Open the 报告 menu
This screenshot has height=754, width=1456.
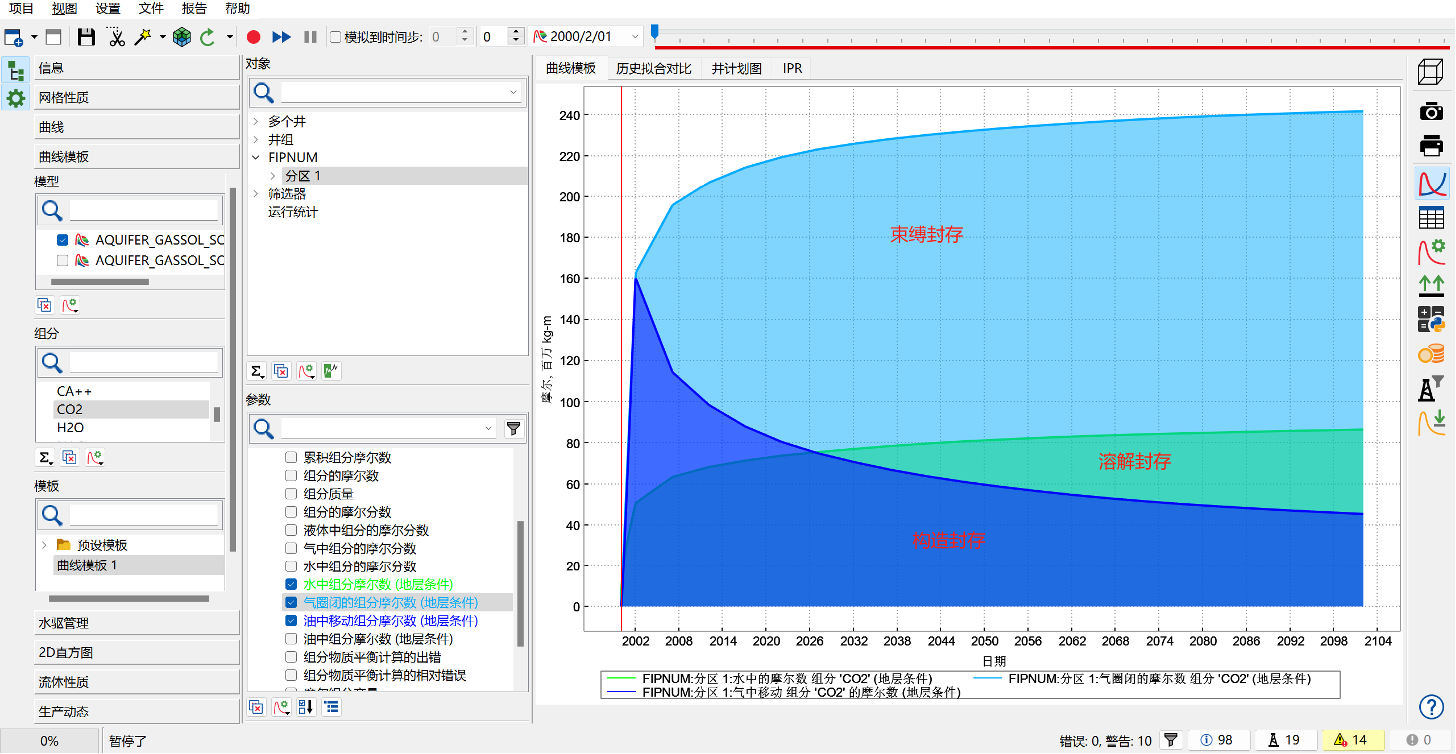coord(194,9)
